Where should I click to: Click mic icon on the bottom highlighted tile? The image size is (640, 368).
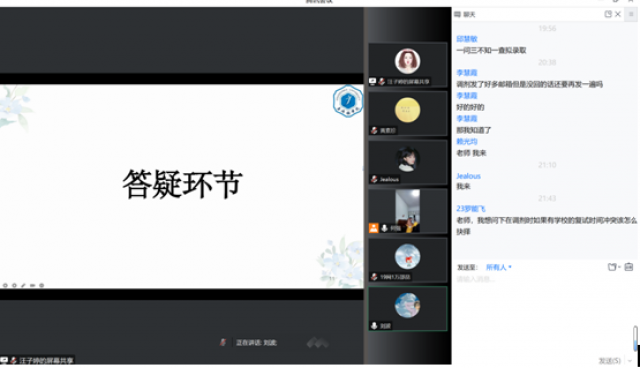tap(374, 326)
